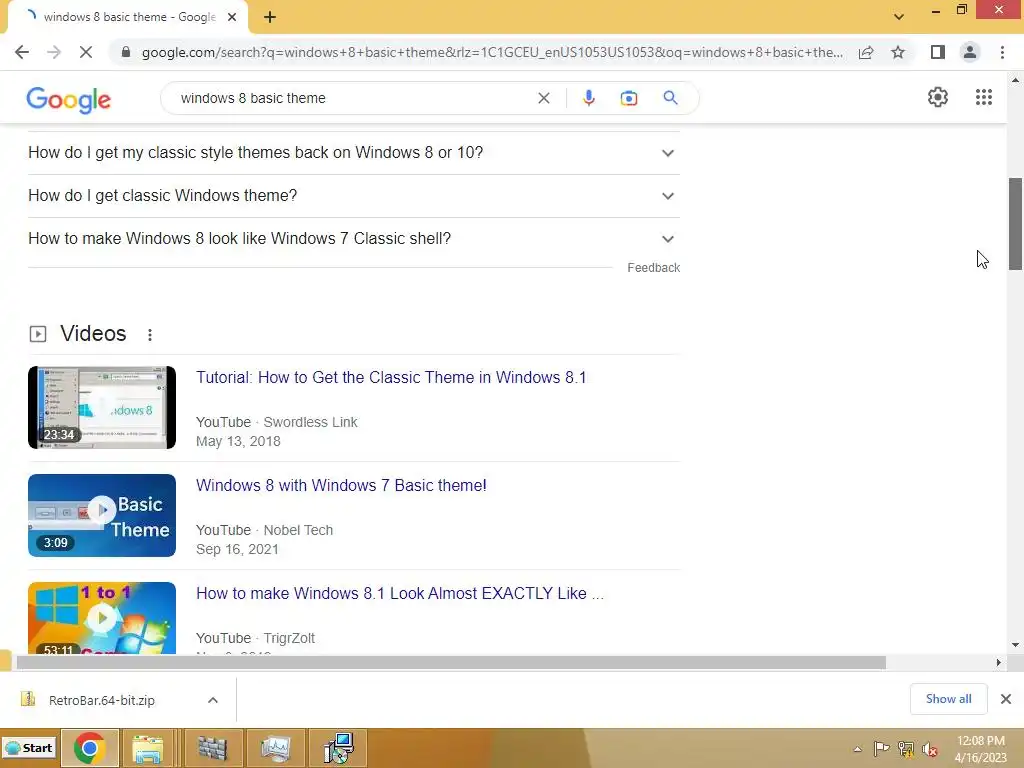
Task: Open the firewall brick-wall taskbar icon
Action: coord(212,748)
